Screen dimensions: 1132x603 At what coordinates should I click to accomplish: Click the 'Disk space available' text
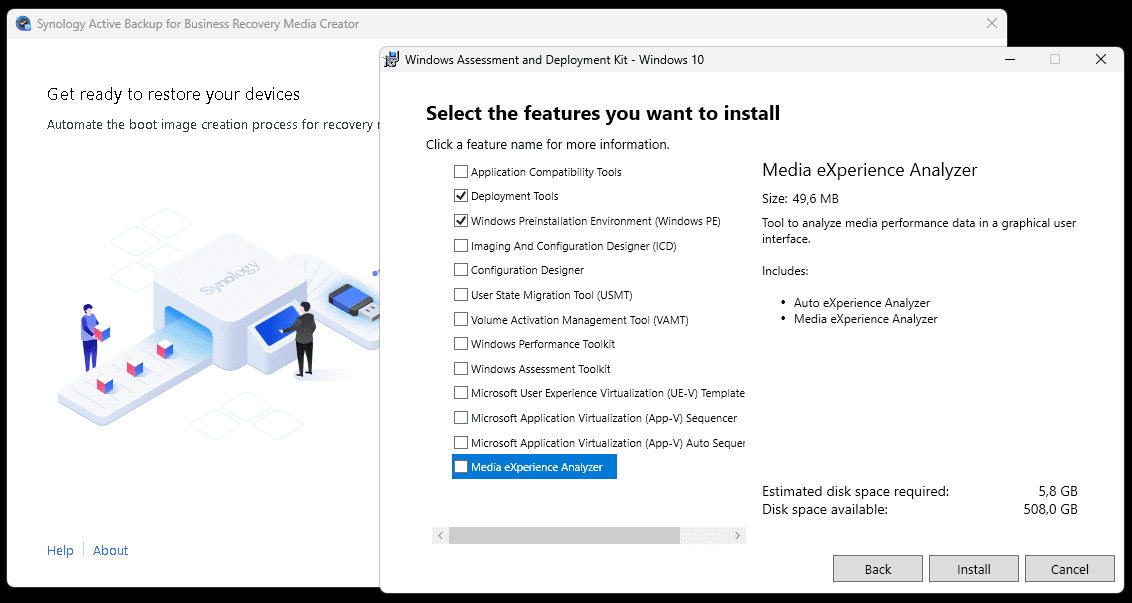825,509
